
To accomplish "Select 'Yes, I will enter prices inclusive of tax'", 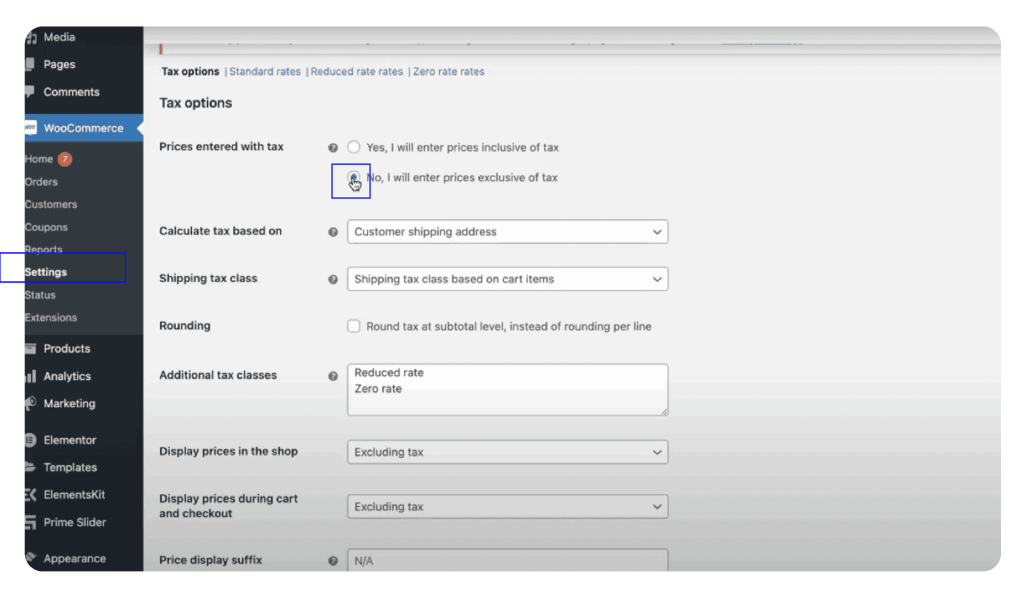I will coord(354,147).
